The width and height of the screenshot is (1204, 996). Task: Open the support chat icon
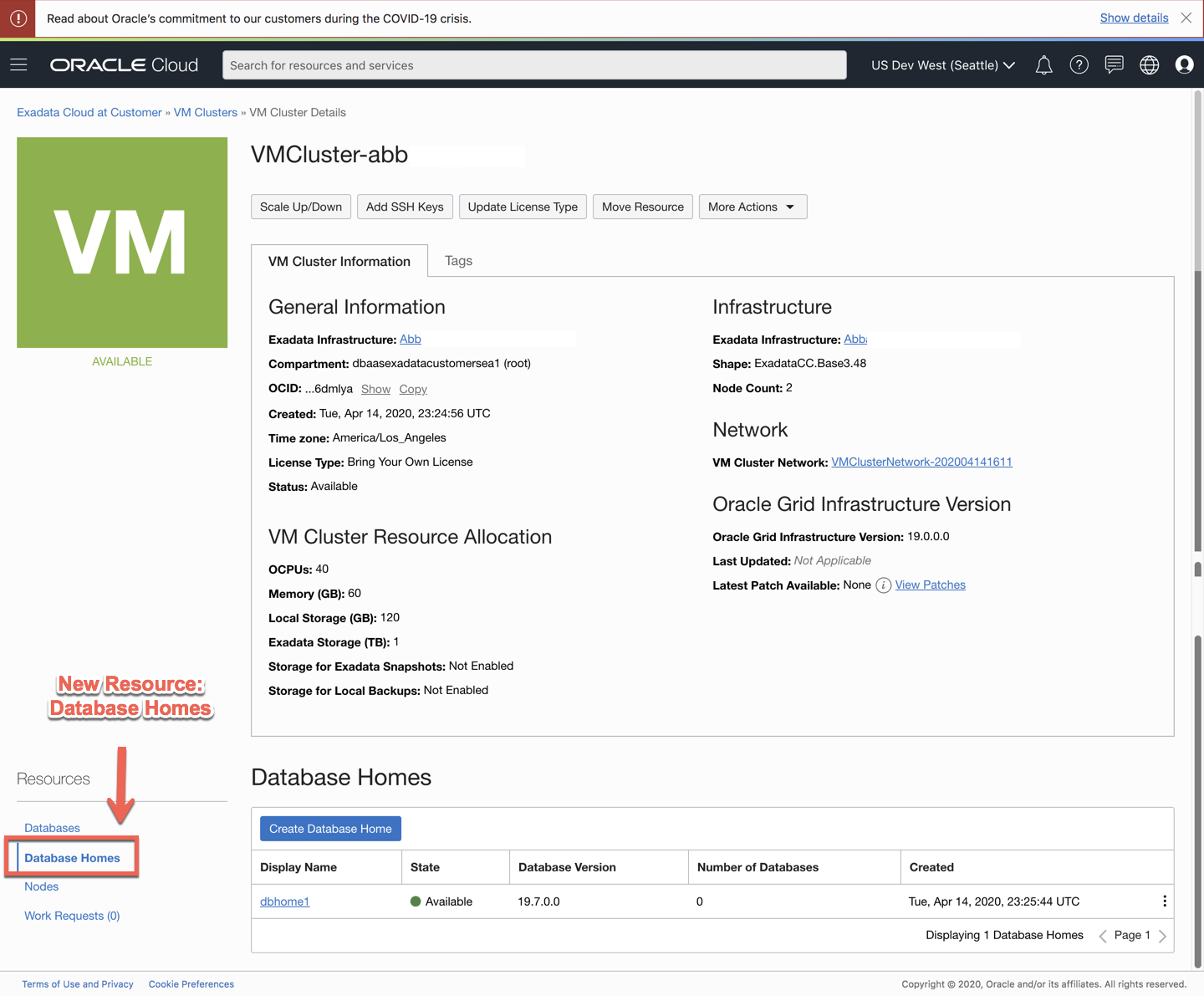tap(1114, 65)
